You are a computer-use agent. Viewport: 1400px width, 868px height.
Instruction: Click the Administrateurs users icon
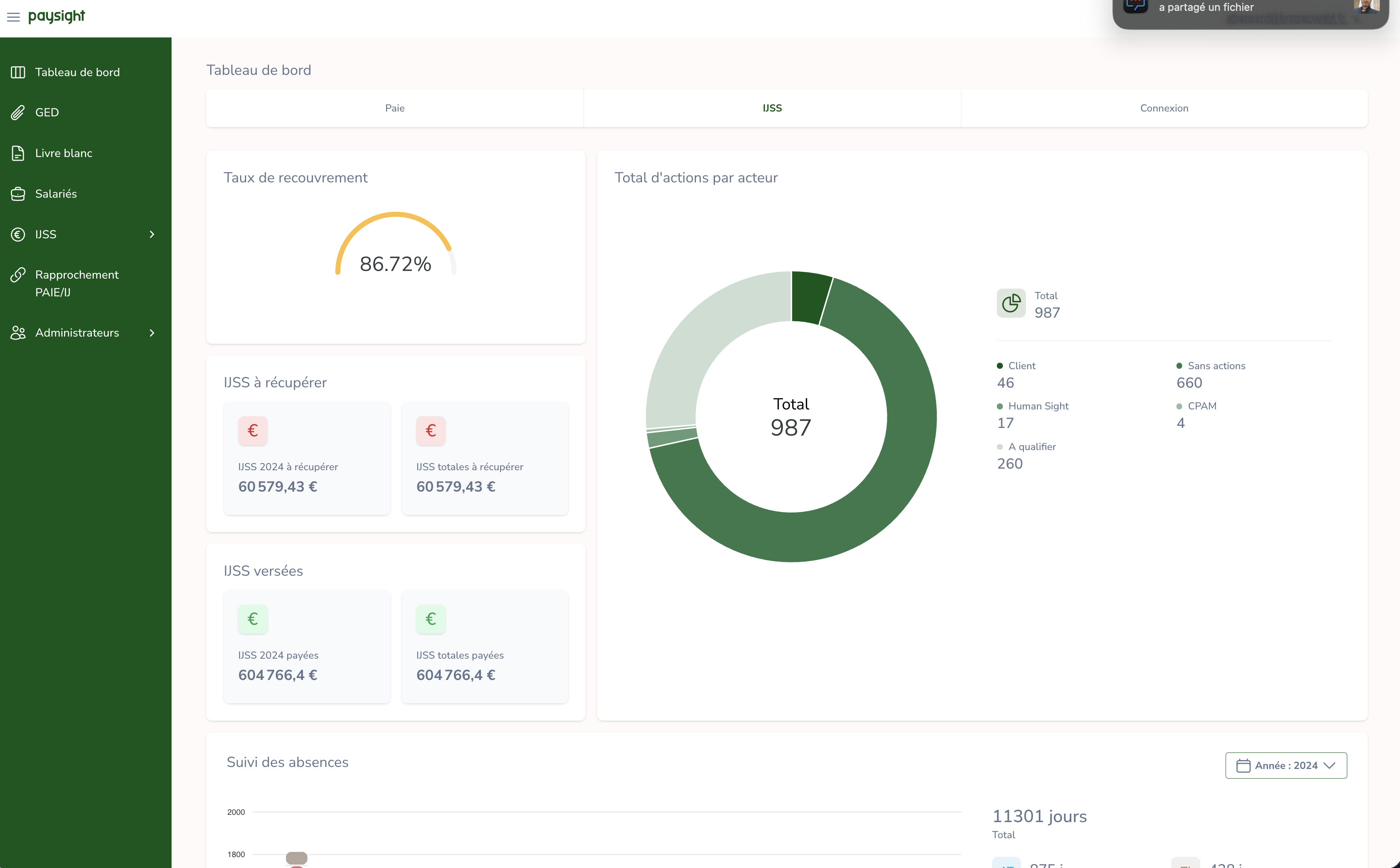[18, 333]
